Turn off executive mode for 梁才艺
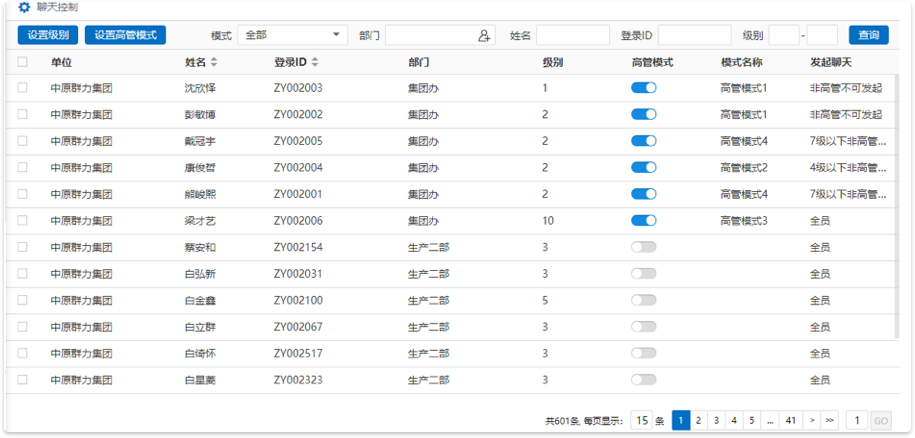915x438 pixels. coord(643,220)
